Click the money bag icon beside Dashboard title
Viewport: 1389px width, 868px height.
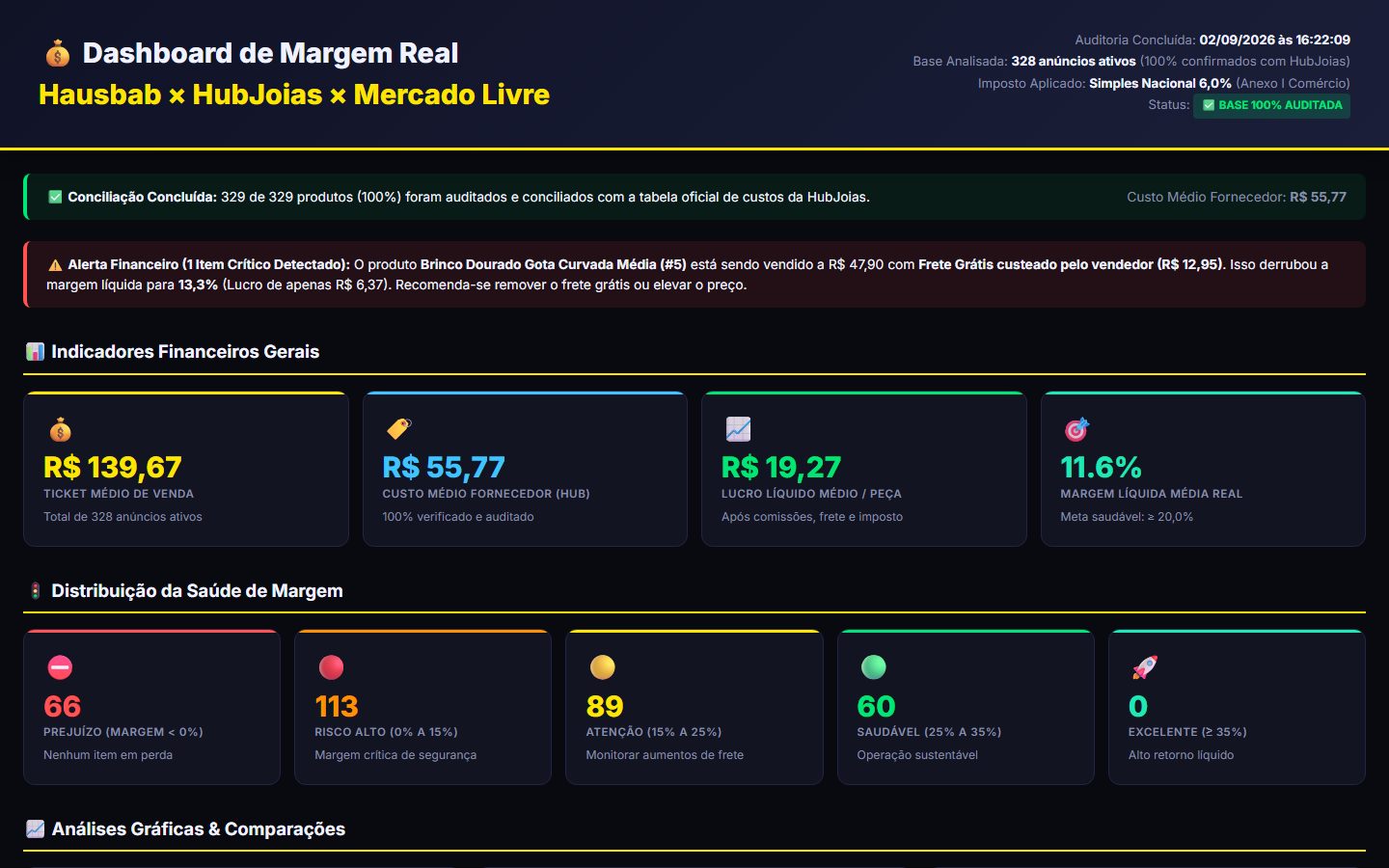click(58, 54)
